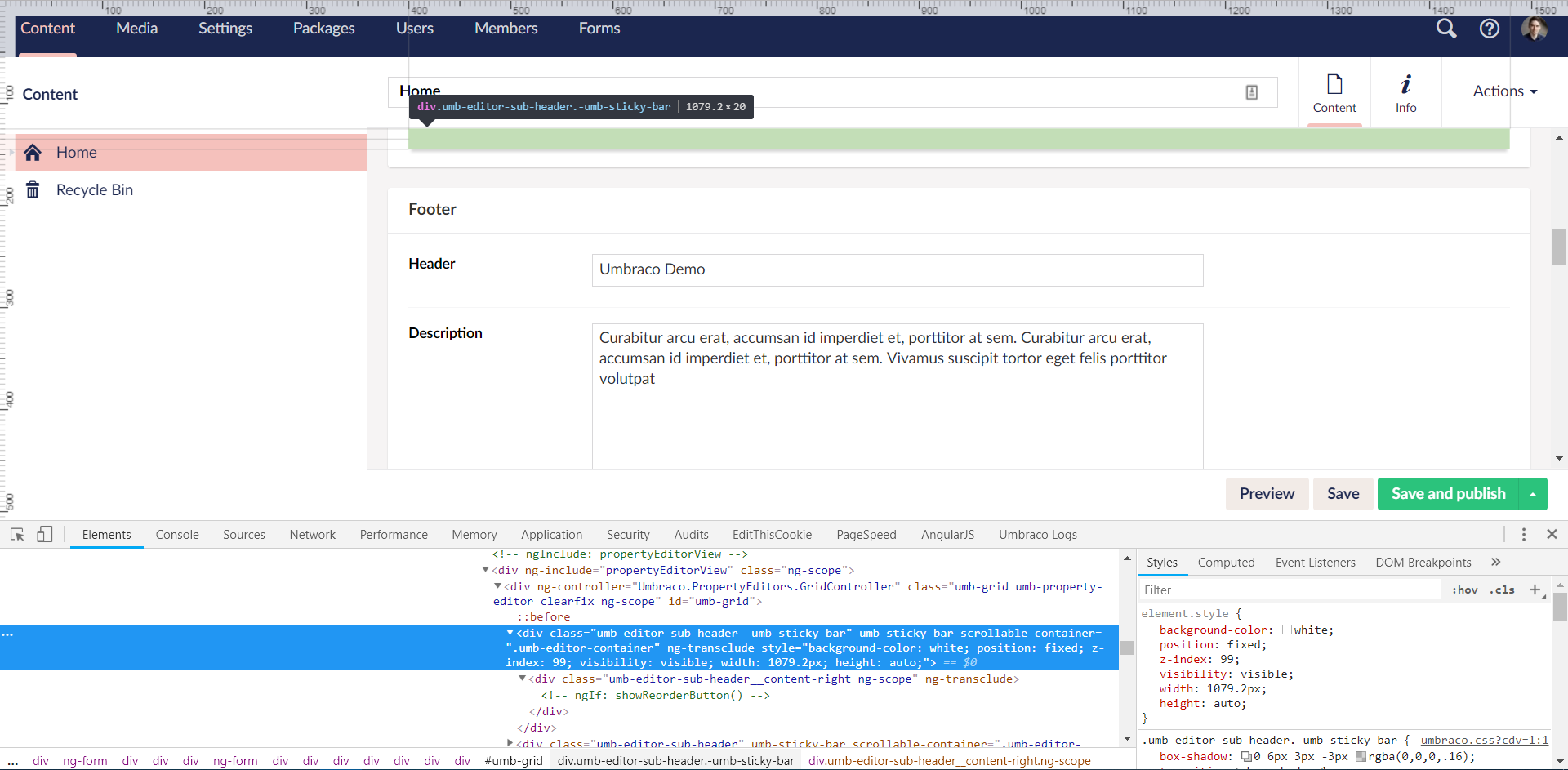Select the inspect element cursor tool
Image resolution: width=1568 pixels, height=770 pixels.
click(16, 534)
